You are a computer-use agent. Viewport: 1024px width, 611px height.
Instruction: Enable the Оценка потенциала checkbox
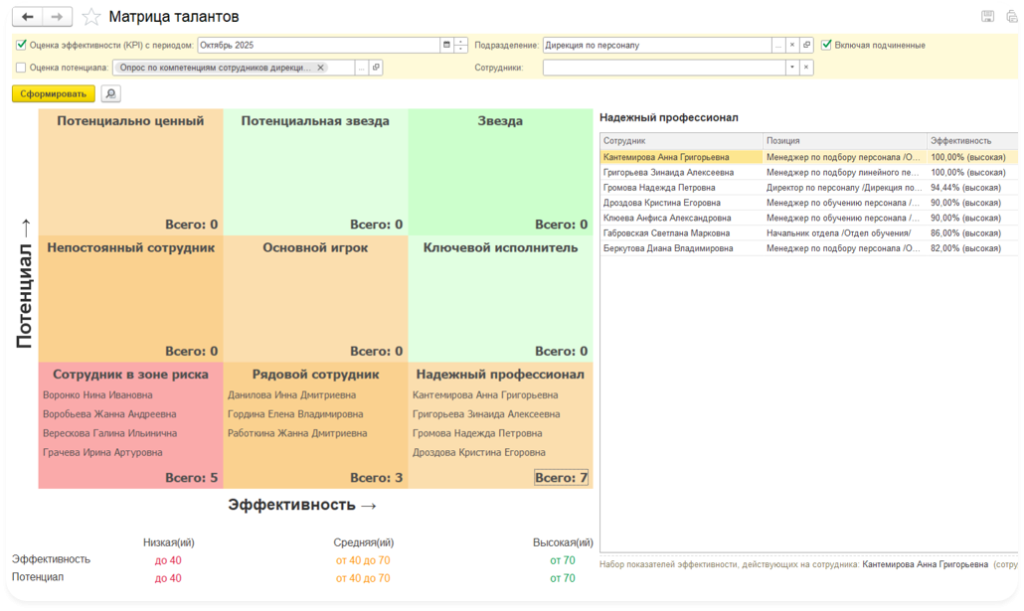point(22,67)
